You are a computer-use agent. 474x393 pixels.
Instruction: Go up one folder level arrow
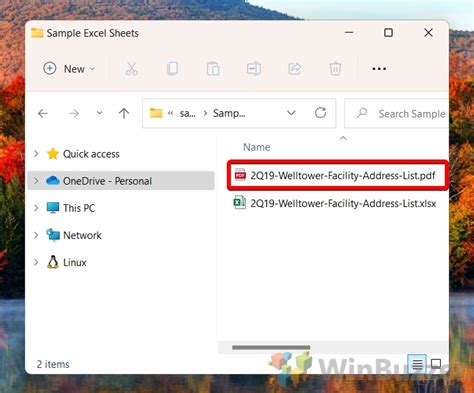pos(124,113)
